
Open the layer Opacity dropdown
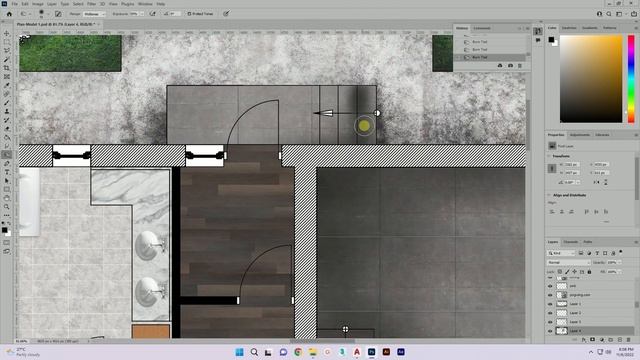619,262
